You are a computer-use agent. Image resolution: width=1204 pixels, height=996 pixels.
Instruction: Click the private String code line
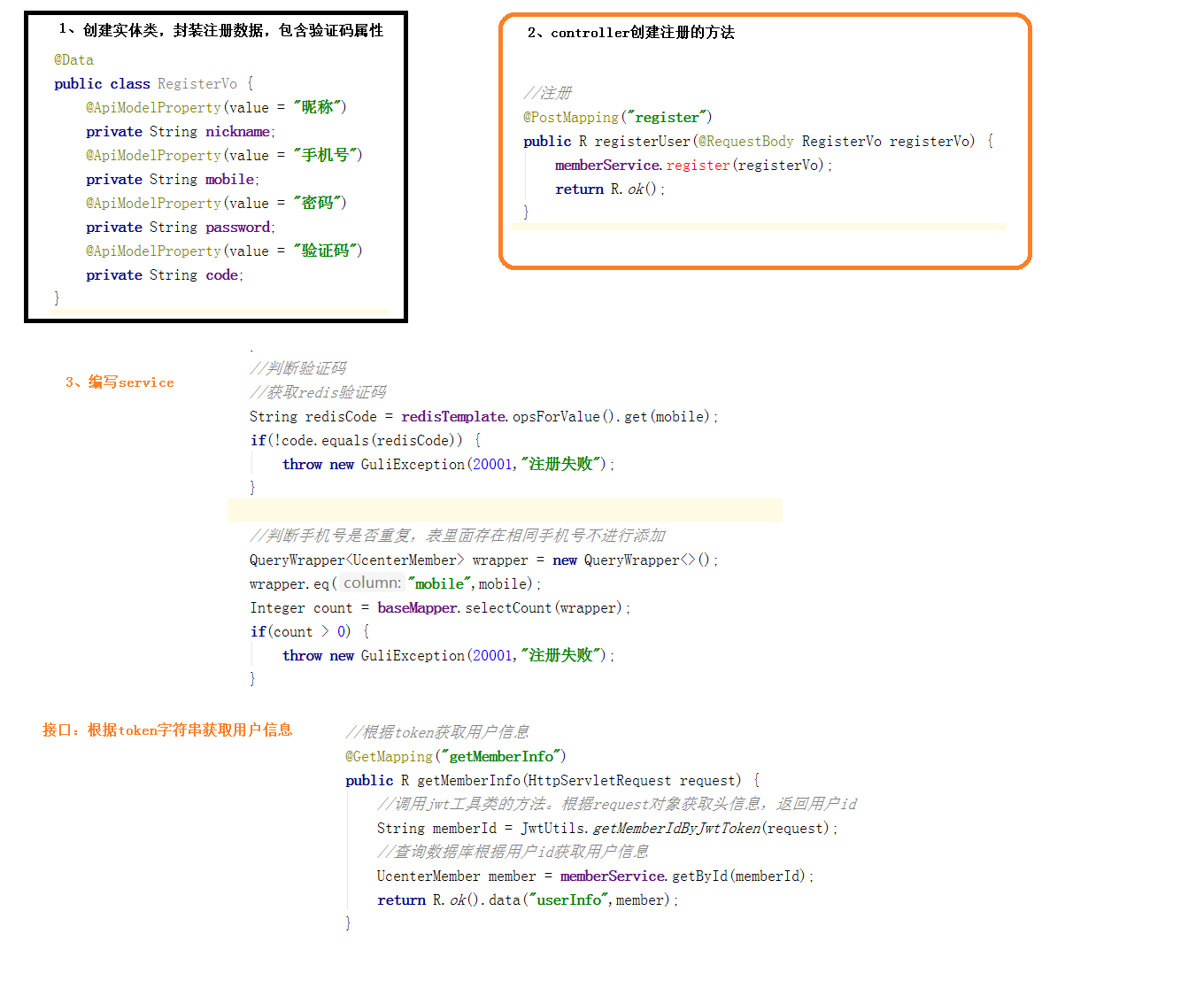[x=165, y=275]
